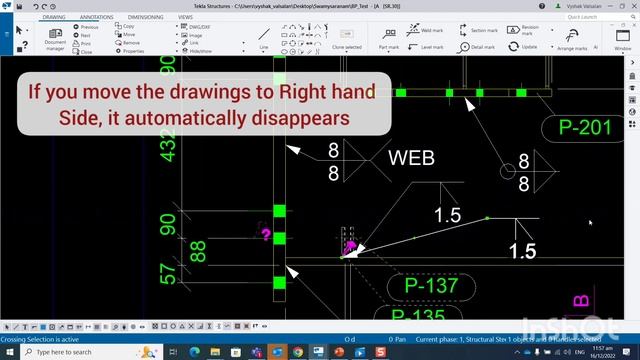The image size is (640, 360).
Task: Expand the right side pane arrow
Action: 632,62
